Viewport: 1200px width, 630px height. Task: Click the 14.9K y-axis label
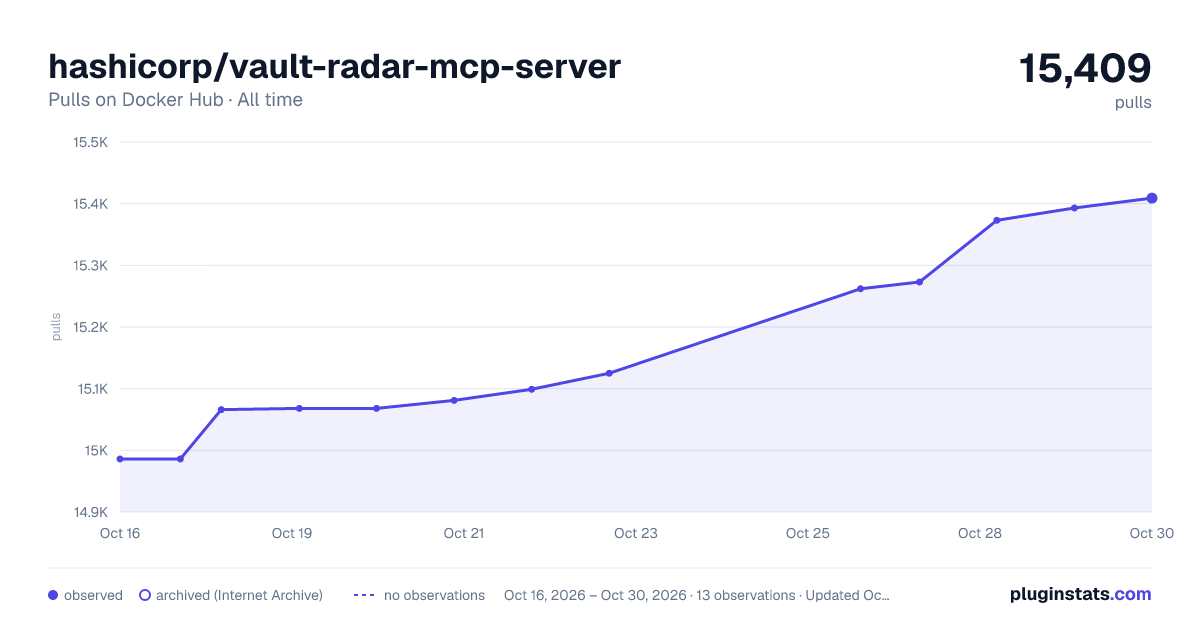[x=90, y=512]
